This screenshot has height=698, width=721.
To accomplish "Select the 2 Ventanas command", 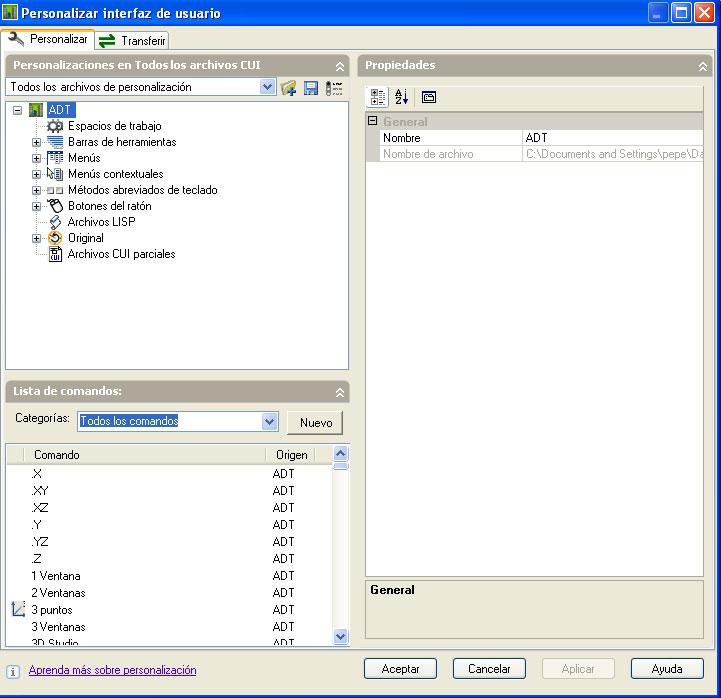I will [x=169, y=593].
